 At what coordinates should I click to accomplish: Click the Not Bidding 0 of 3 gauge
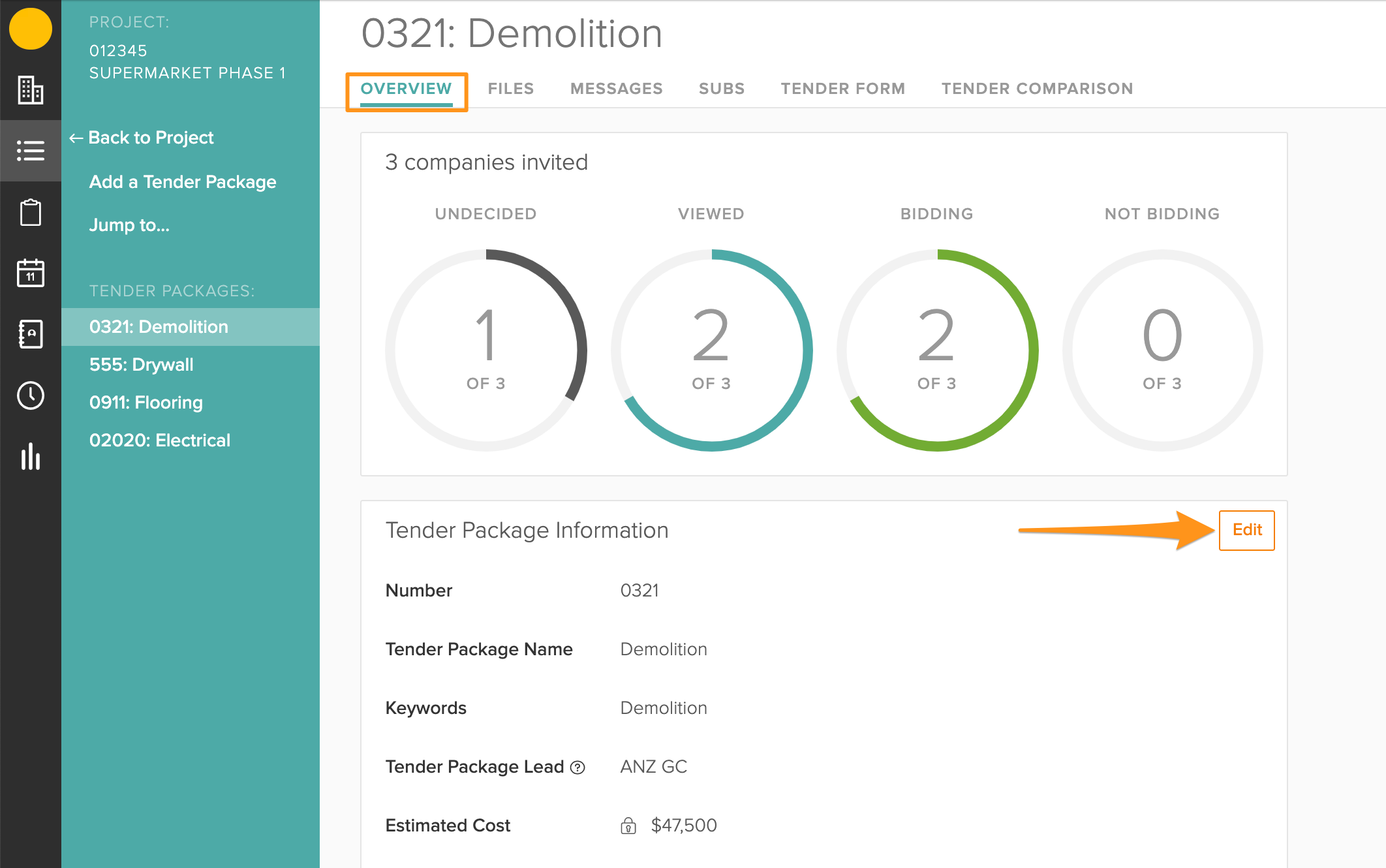[x=1162, y=350]
